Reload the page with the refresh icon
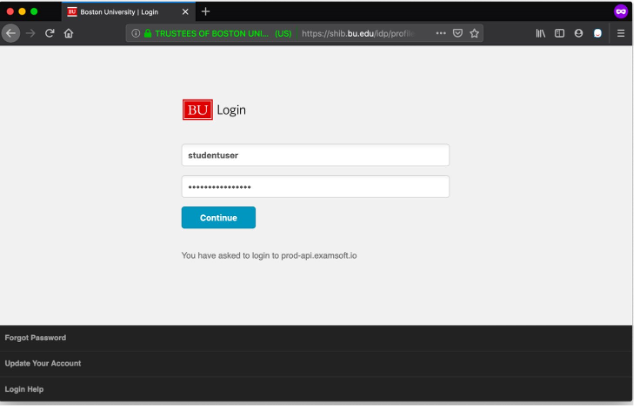 49,33
